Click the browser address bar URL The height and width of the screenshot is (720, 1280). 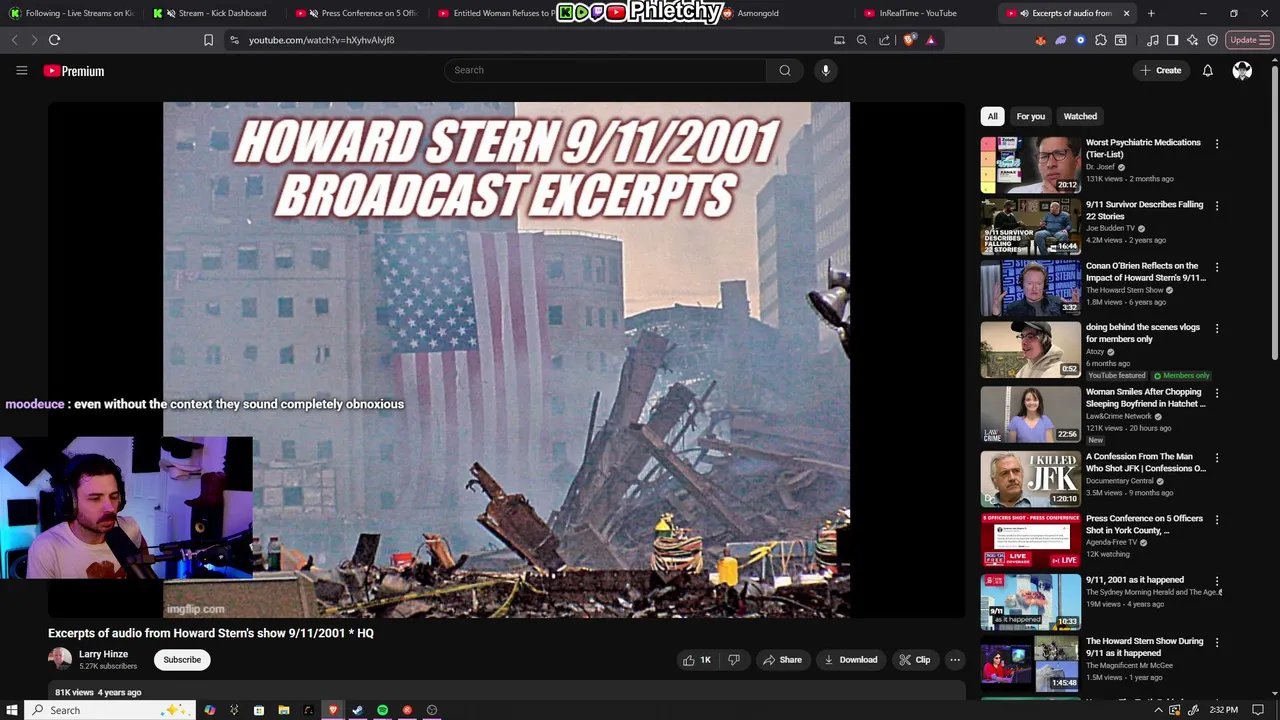[x=322, y=40]
